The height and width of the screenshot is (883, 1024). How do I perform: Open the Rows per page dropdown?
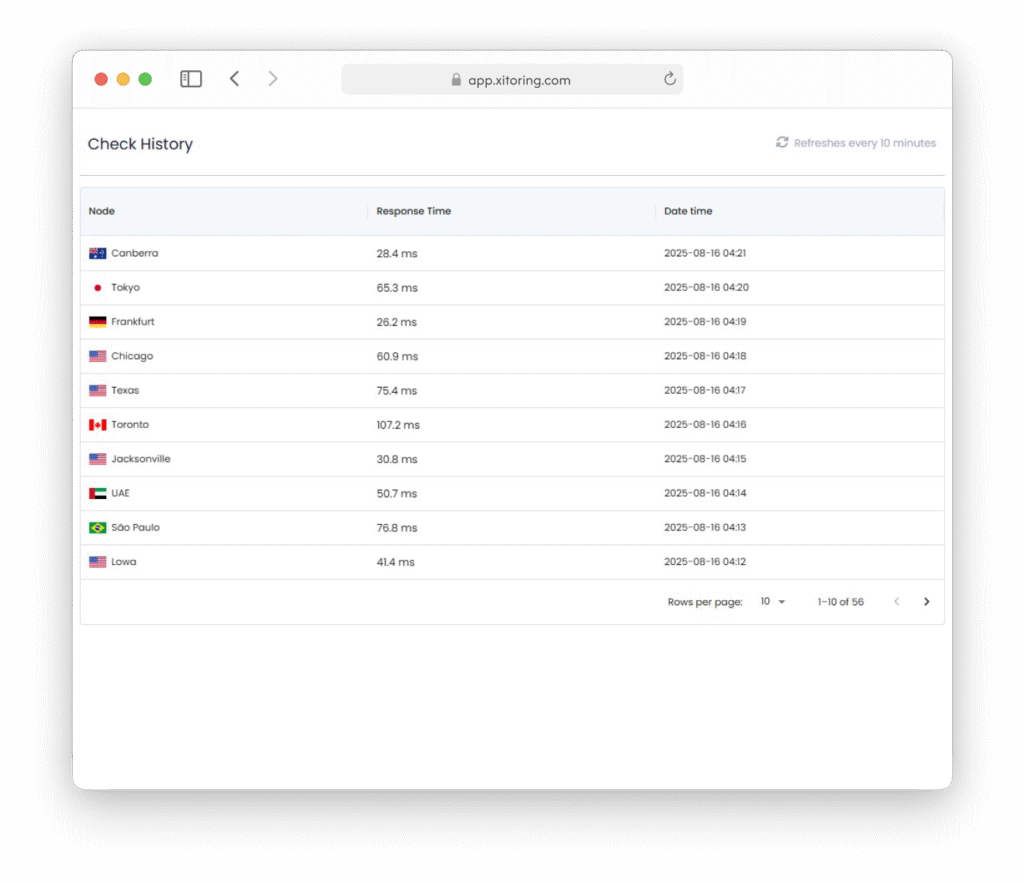[772, 602]
